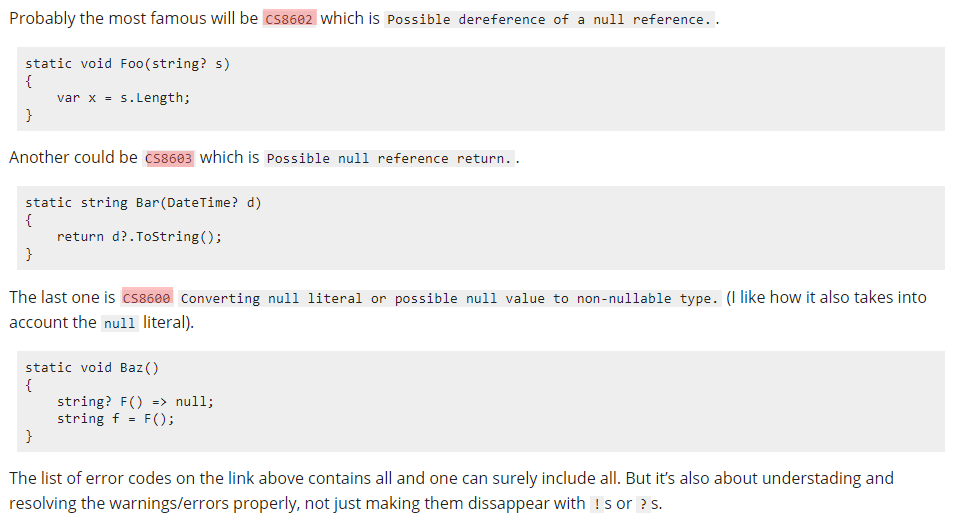Click the 'Probably the most famous' sentence text

tap(133, 18)
